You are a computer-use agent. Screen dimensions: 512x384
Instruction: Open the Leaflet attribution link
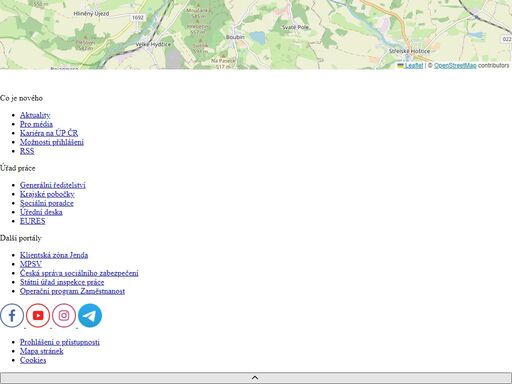pyautogui.click(x=414, y=65)
